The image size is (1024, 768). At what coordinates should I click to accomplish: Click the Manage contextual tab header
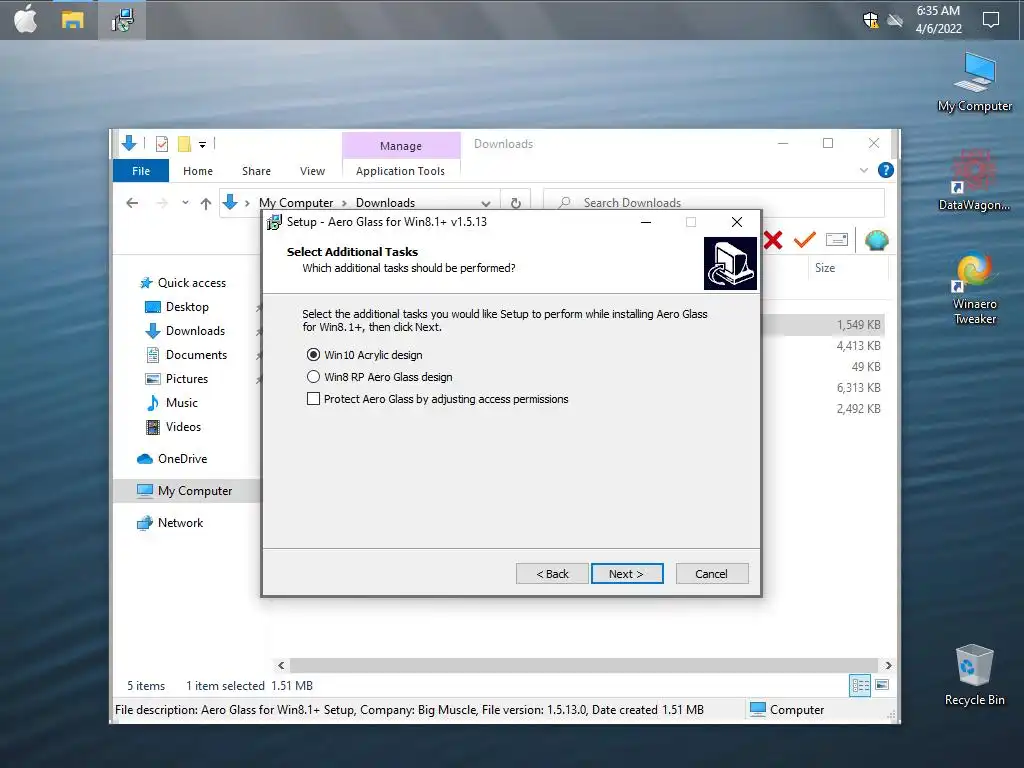click(x=401, y=146)
